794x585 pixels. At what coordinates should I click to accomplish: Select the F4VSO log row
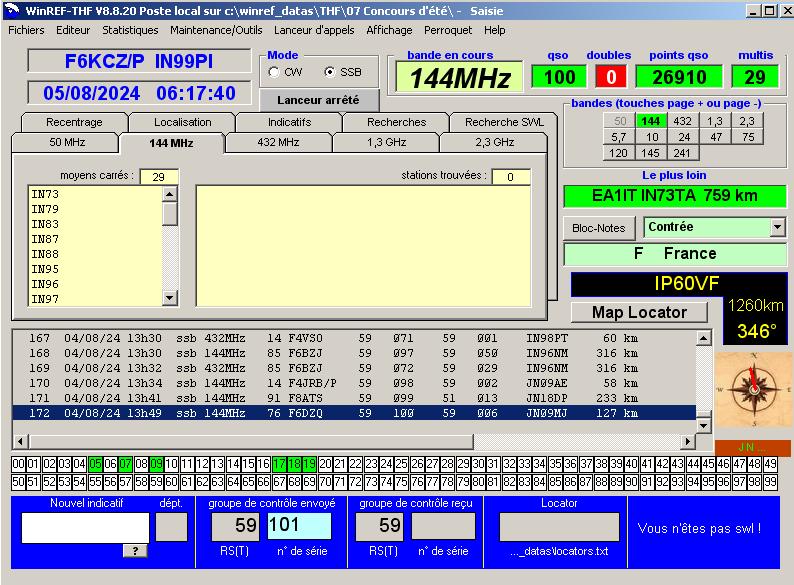pos(354,338)
